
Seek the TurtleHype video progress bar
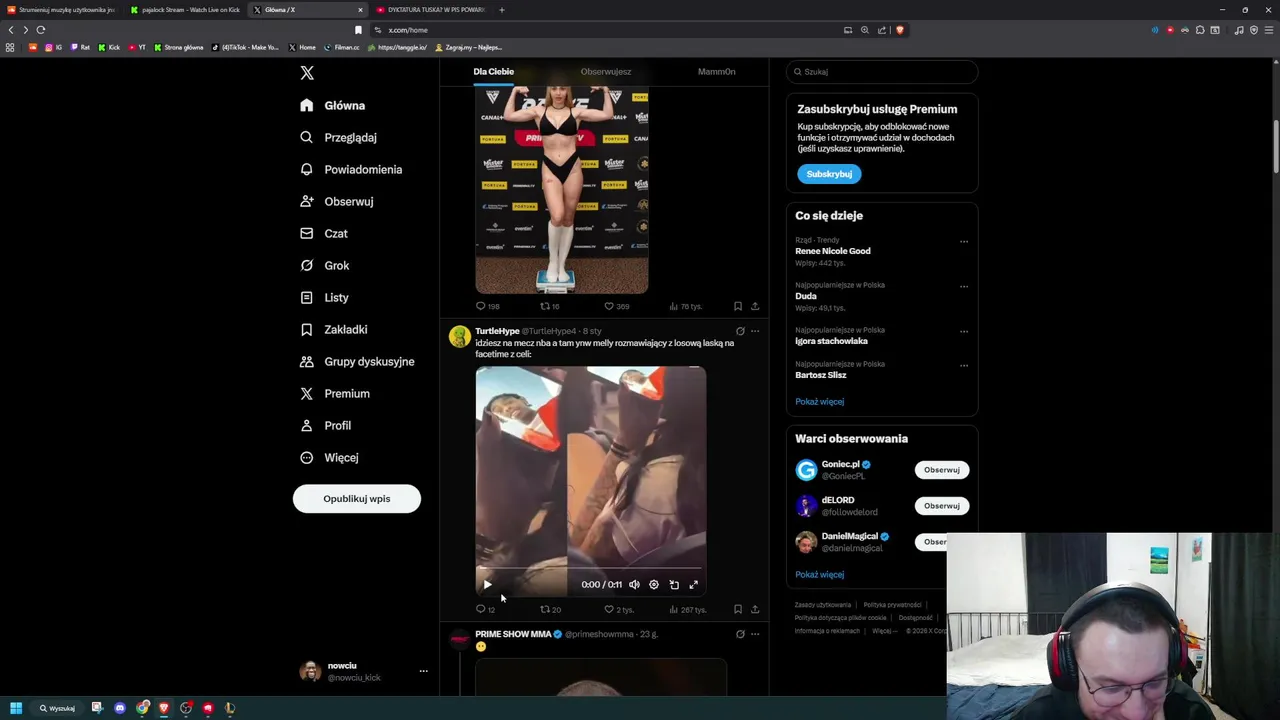click(591, 569)
